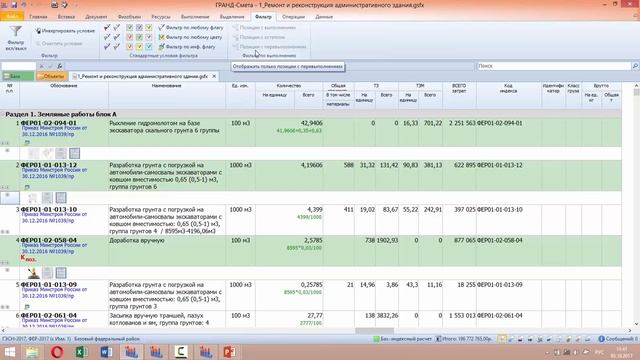Click the total cost value 2 251 563

point(462,123)
